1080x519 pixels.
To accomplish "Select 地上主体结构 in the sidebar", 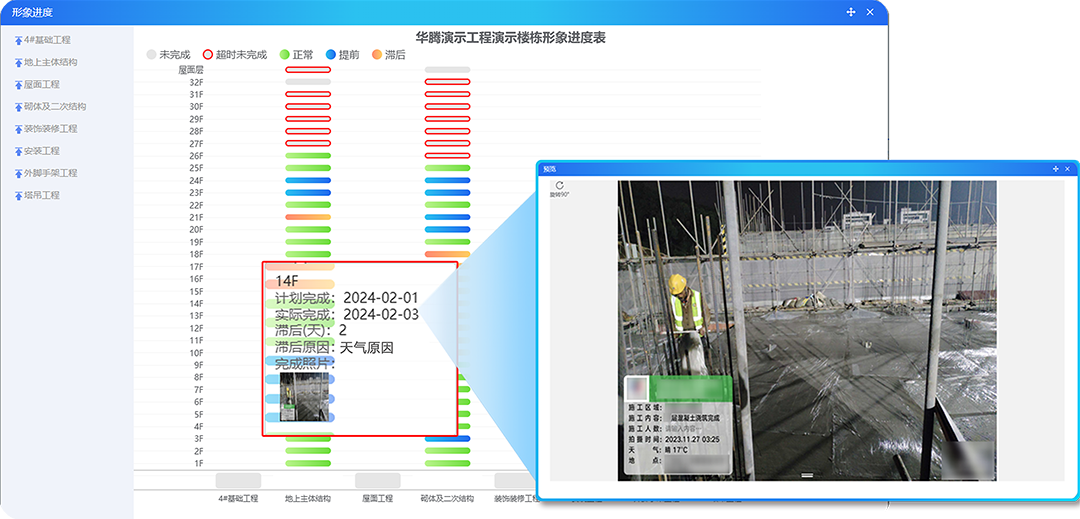I will [x=50, y=63].
